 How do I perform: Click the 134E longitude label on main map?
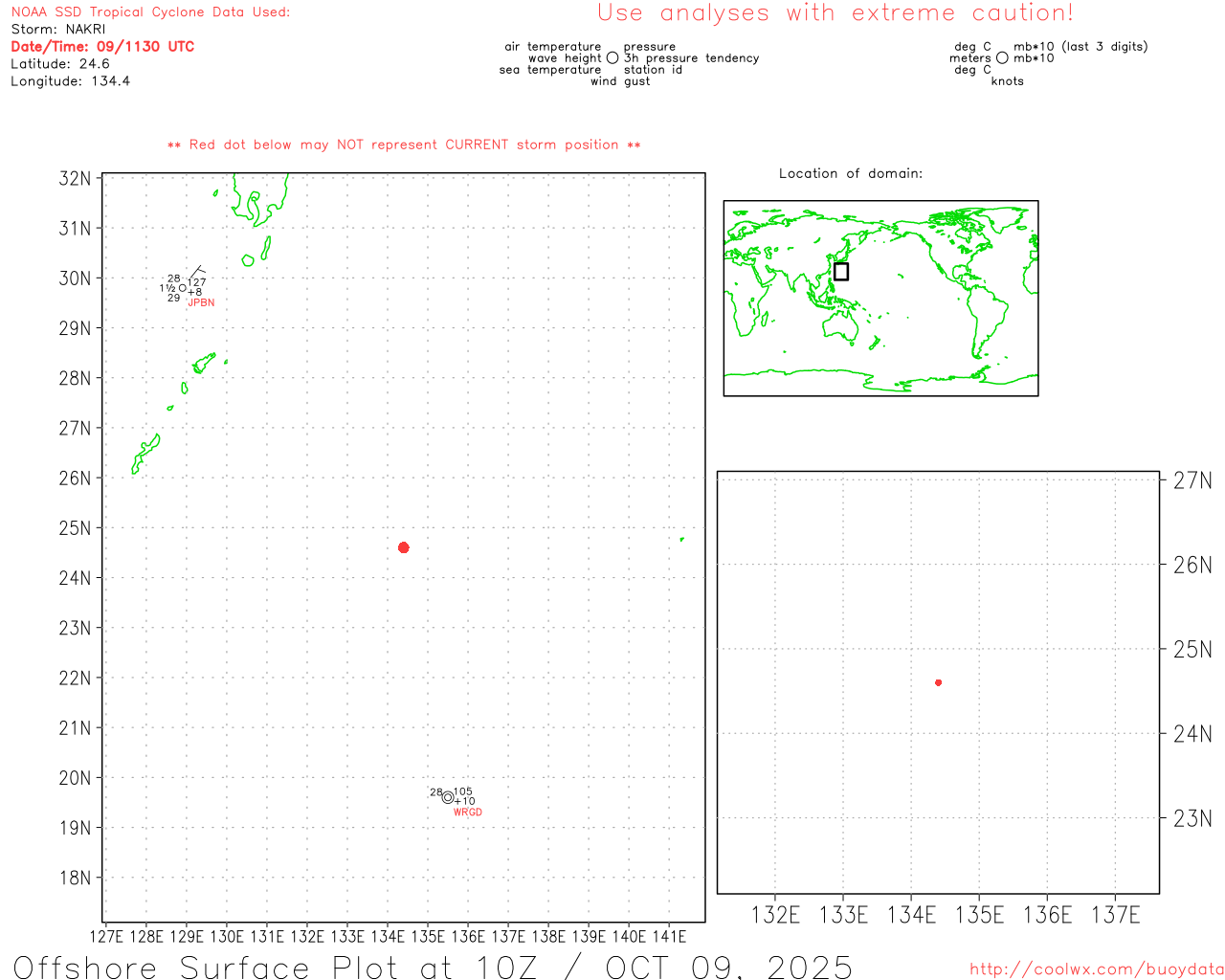pos(388,937)
